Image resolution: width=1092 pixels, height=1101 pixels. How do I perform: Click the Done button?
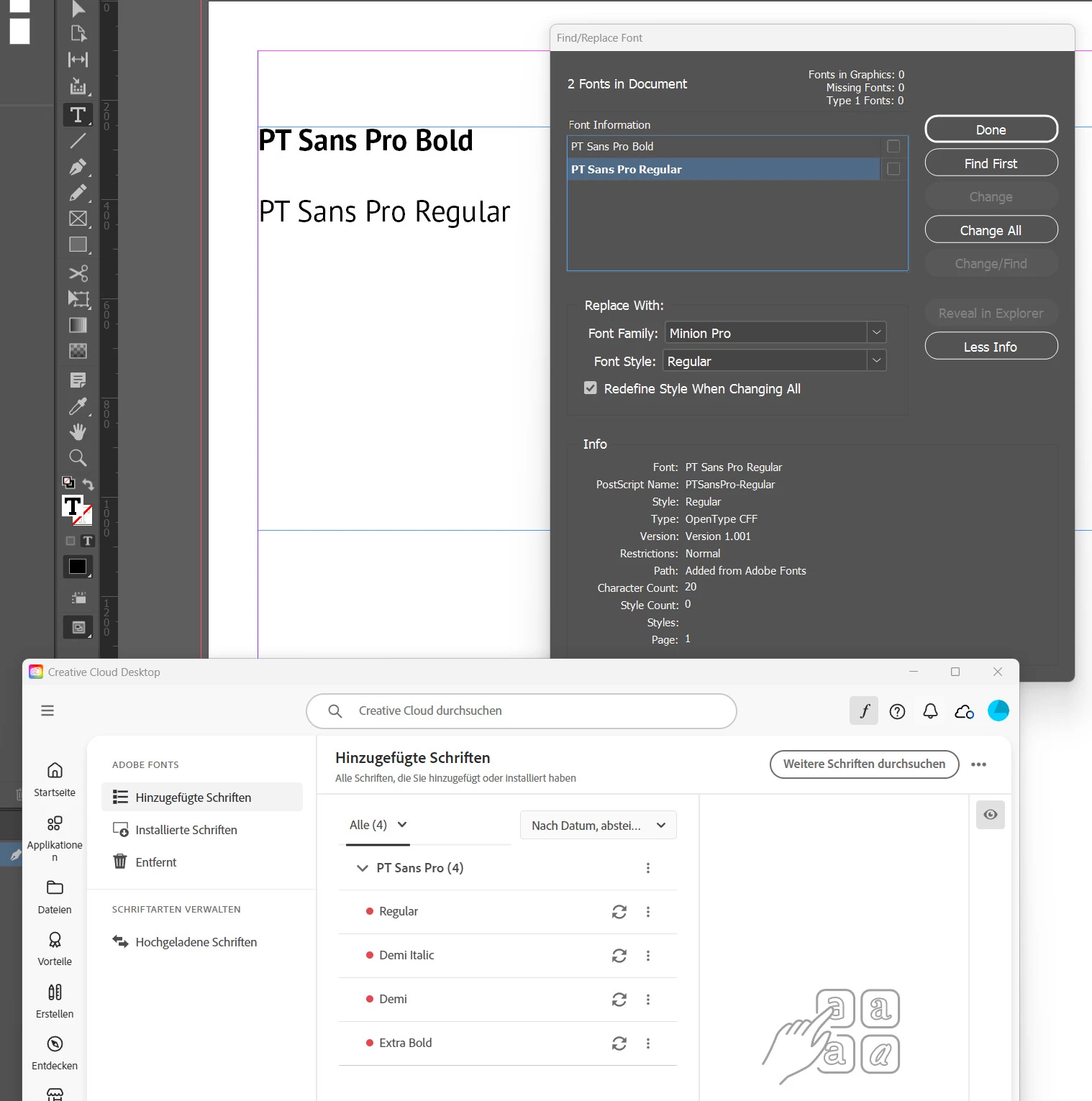click(991, 129)
